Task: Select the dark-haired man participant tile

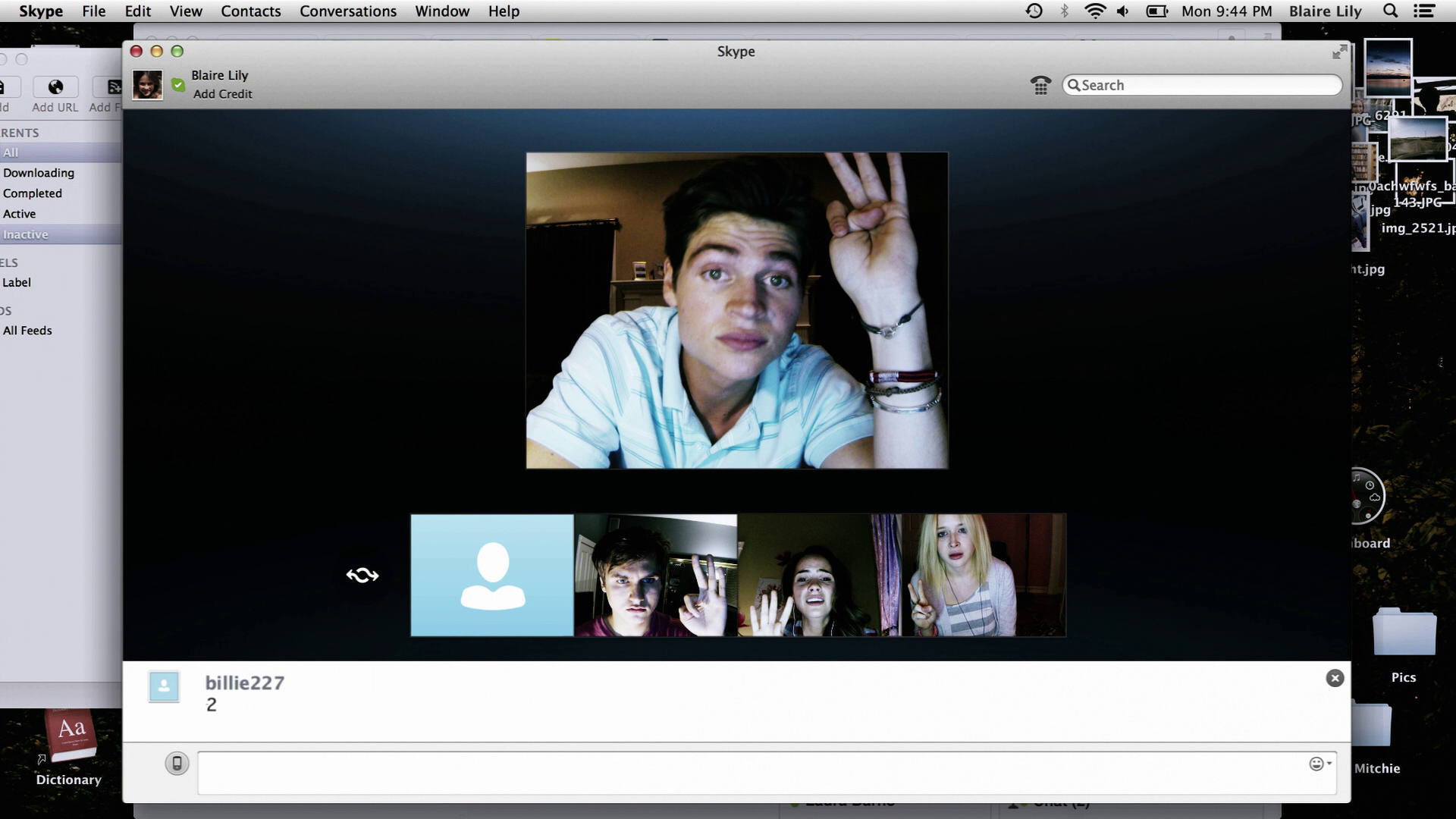Action: tap(656, 575)
